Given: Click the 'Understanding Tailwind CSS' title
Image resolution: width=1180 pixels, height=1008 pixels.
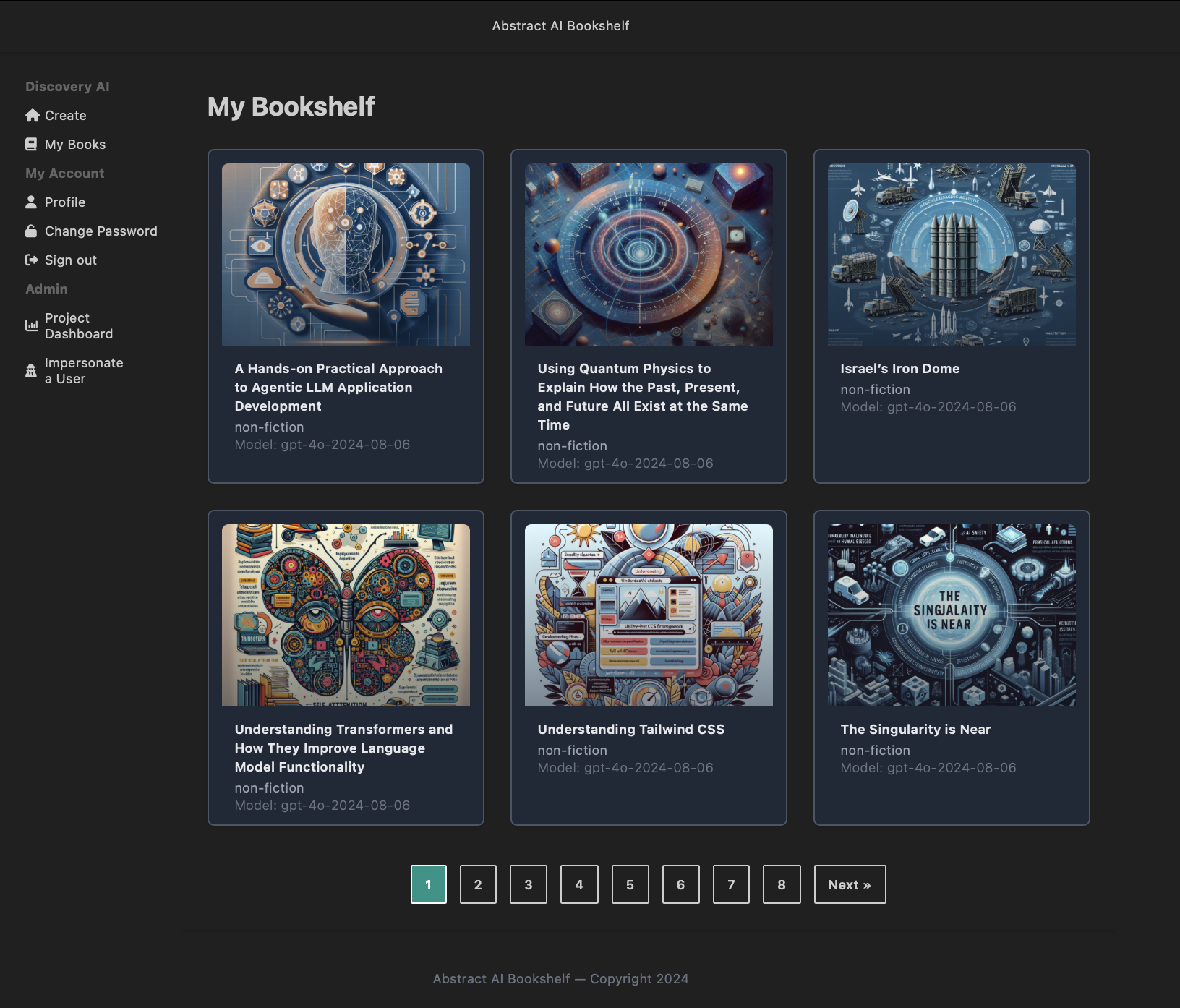Looking at the screenshot, I should pyautogui.click(x=631, y=730).
